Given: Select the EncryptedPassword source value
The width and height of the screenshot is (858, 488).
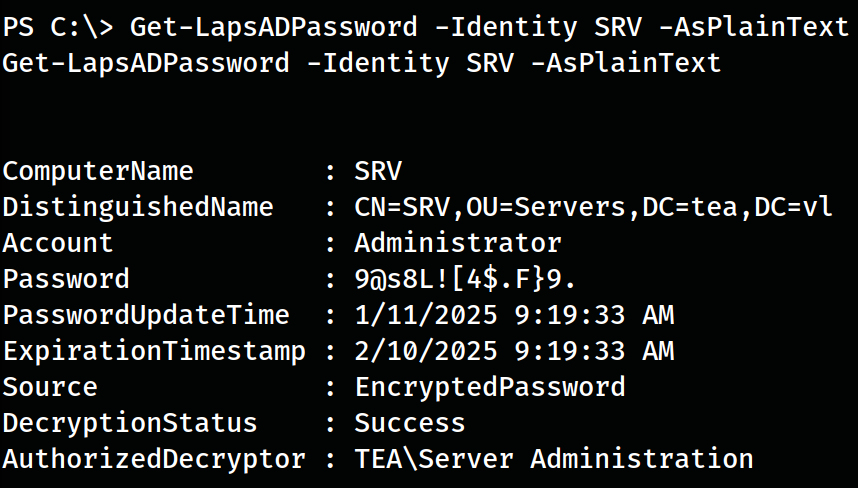Looking at the screenshot, I should 490,387.
